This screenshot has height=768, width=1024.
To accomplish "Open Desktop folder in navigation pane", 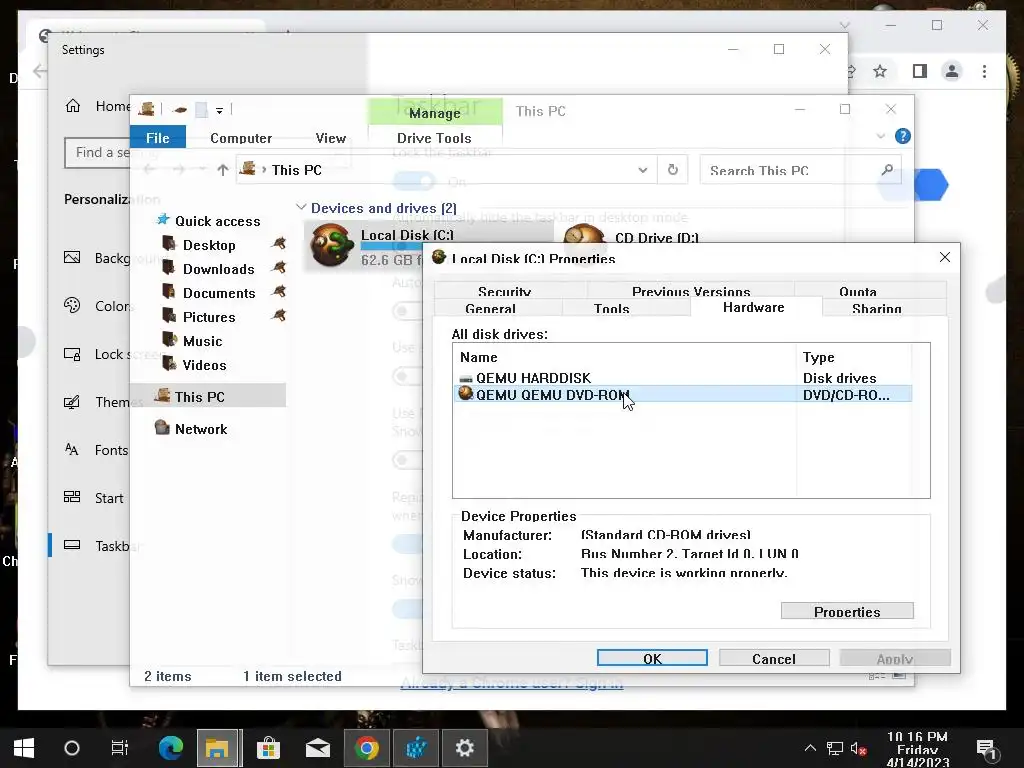I will (x=209, y=245).
